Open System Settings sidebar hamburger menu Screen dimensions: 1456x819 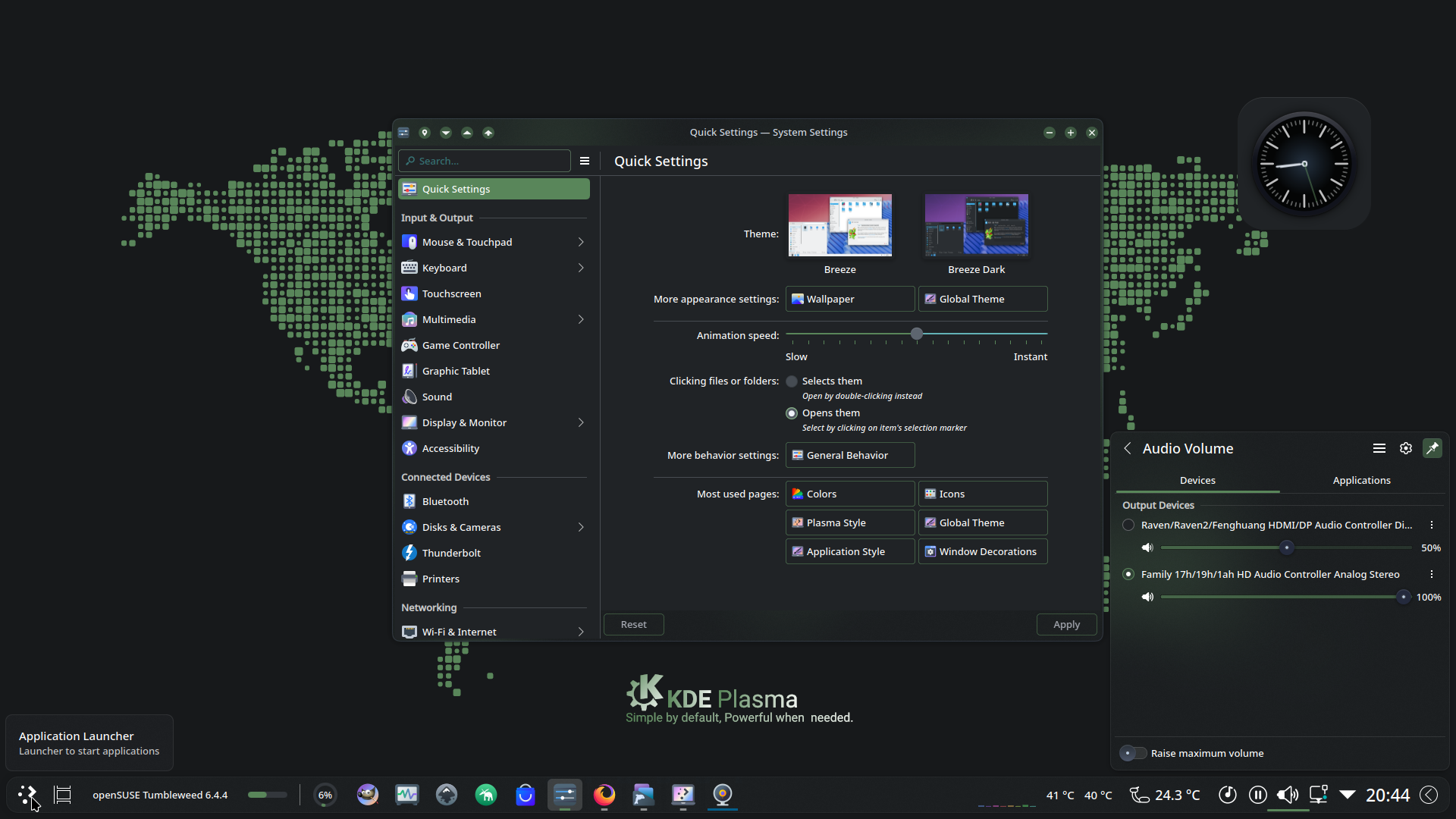pos(585,161)
